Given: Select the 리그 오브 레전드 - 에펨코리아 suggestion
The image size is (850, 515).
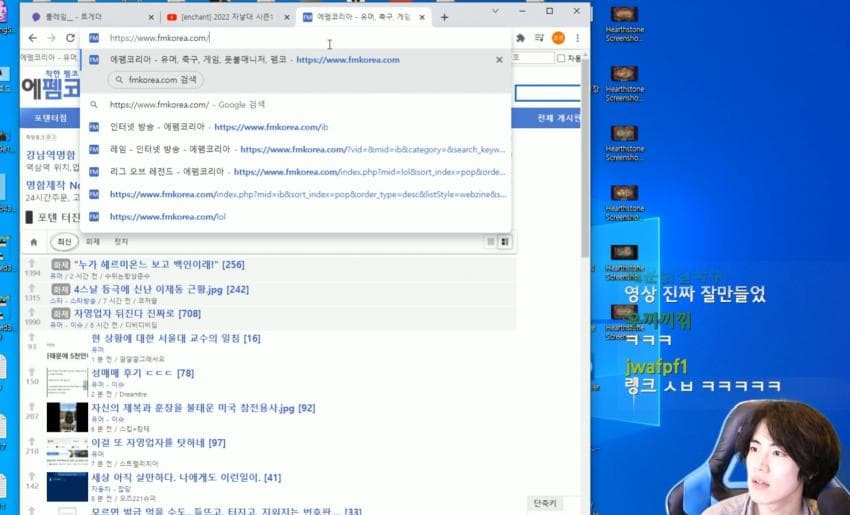Looking at the screenshot, I should click(x=295, y=172).
